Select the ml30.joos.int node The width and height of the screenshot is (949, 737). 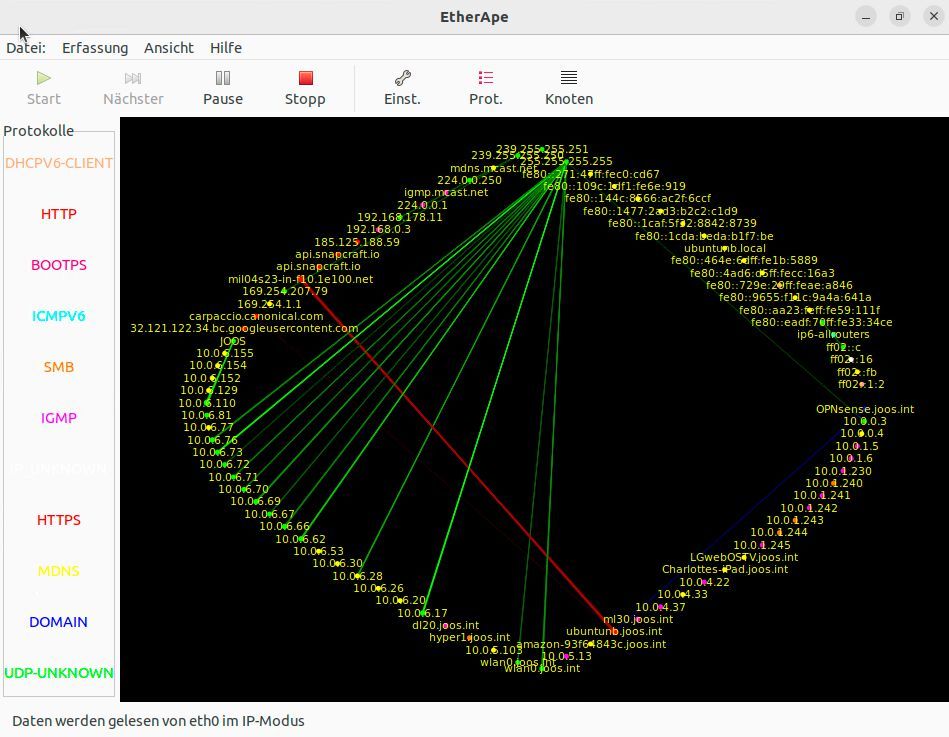point(638,619)
